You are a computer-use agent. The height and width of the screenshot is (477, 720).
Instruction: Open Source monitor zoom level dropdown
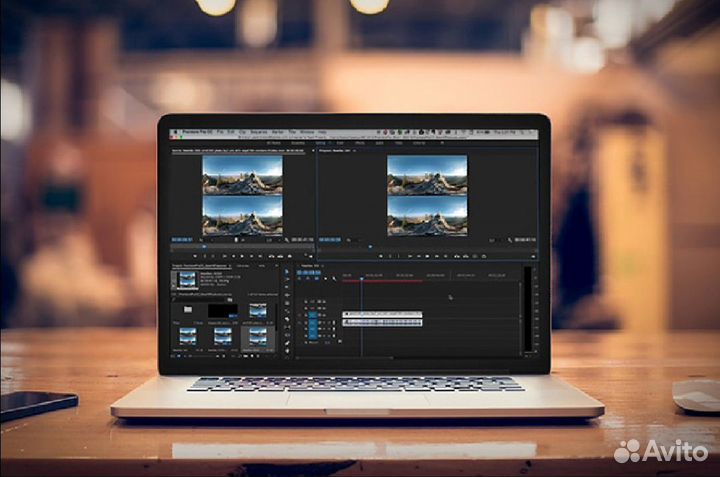(207, 240)
